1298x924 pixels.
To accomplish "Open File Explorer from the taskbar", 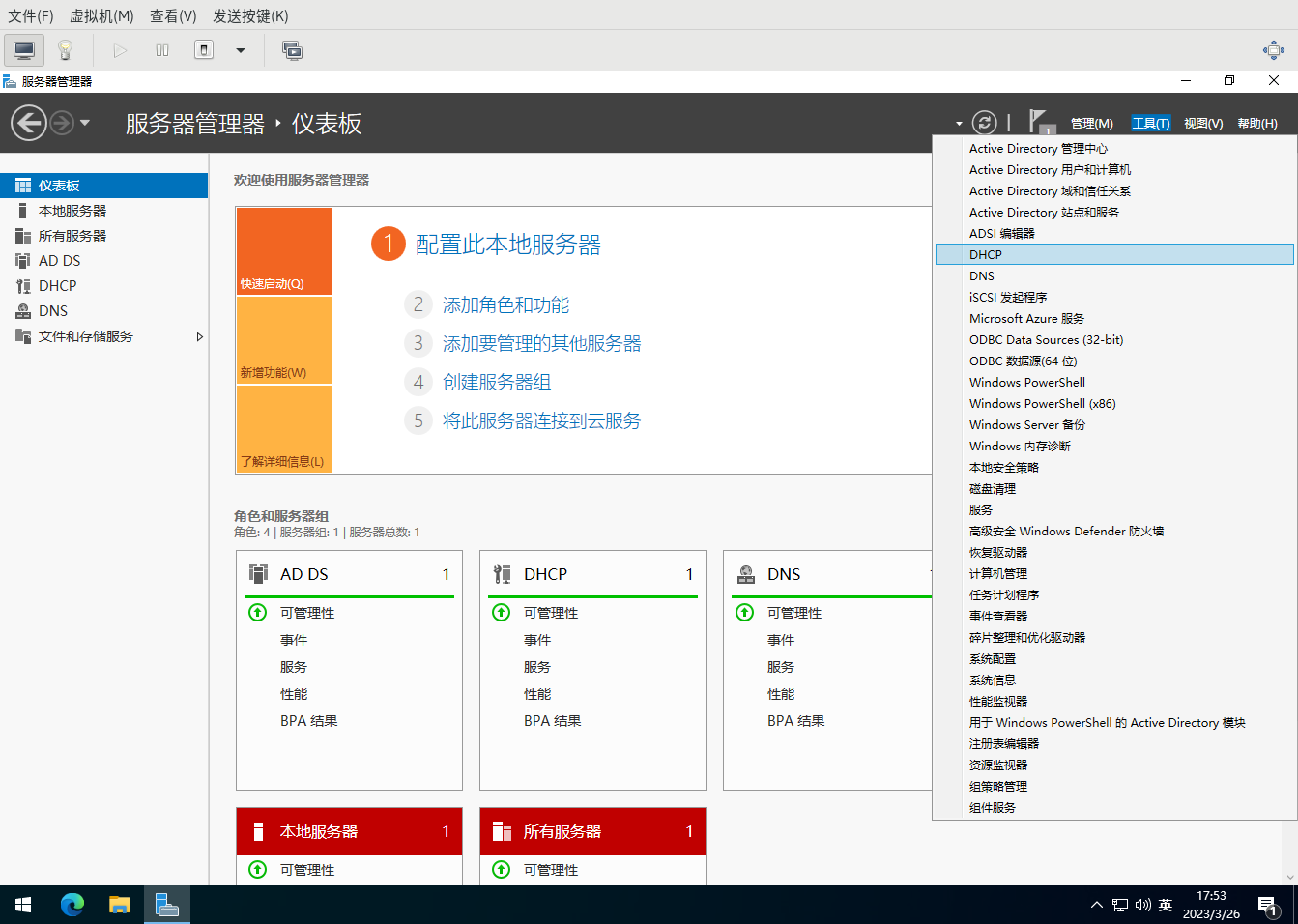I will pyautogui.click(x=119, y=905).
